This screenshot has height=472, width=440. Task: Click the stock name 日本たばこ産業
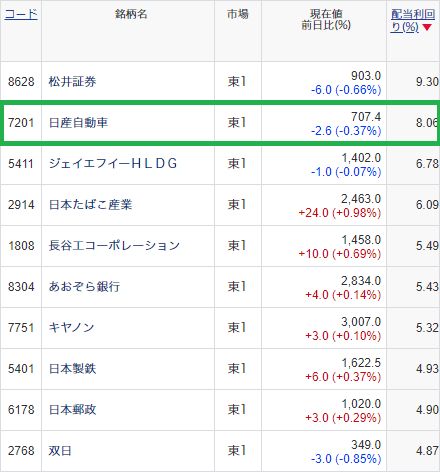coord(90,205)
